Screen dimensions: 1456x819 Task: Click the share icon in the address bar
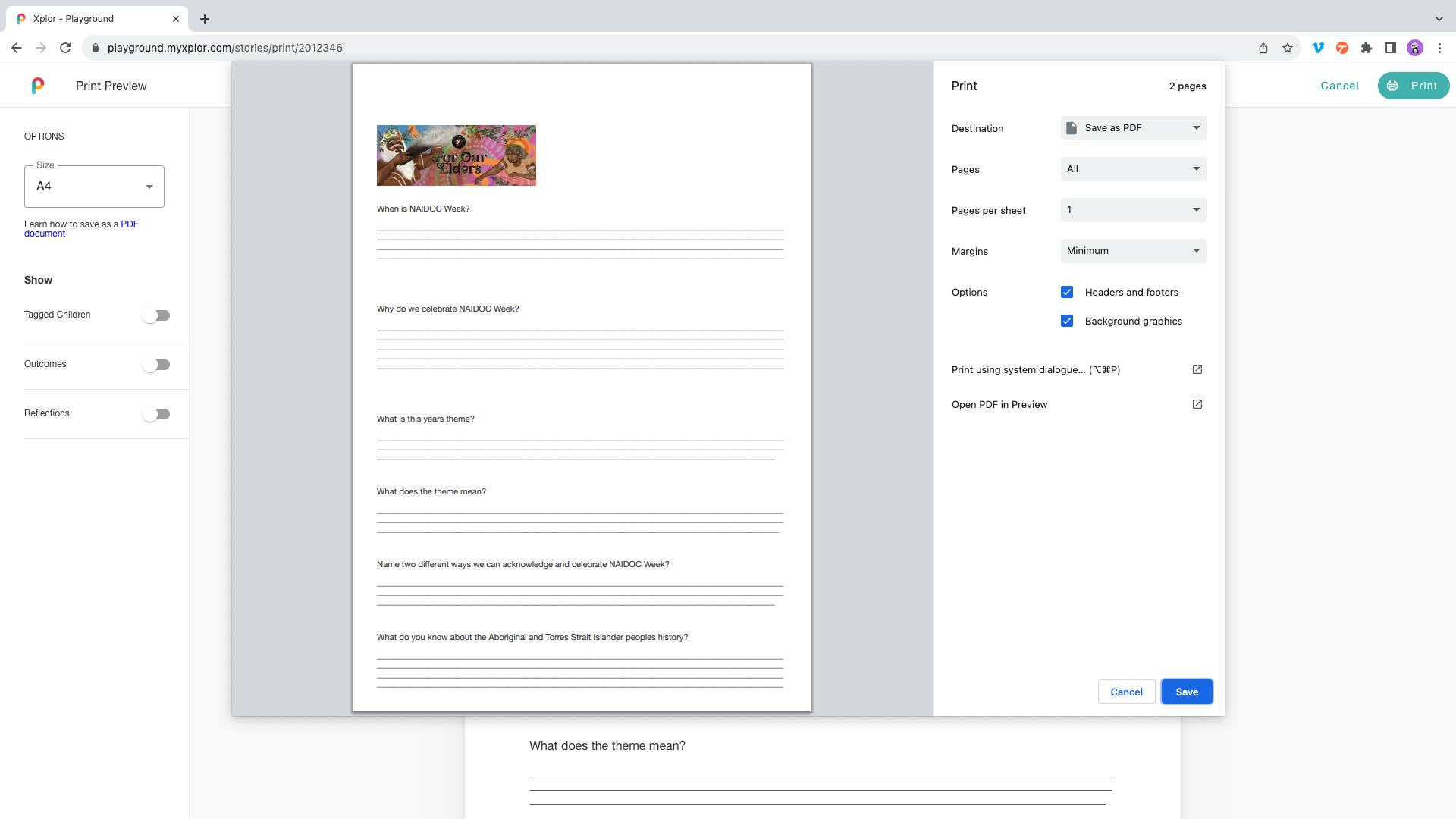coord(1263,48)
